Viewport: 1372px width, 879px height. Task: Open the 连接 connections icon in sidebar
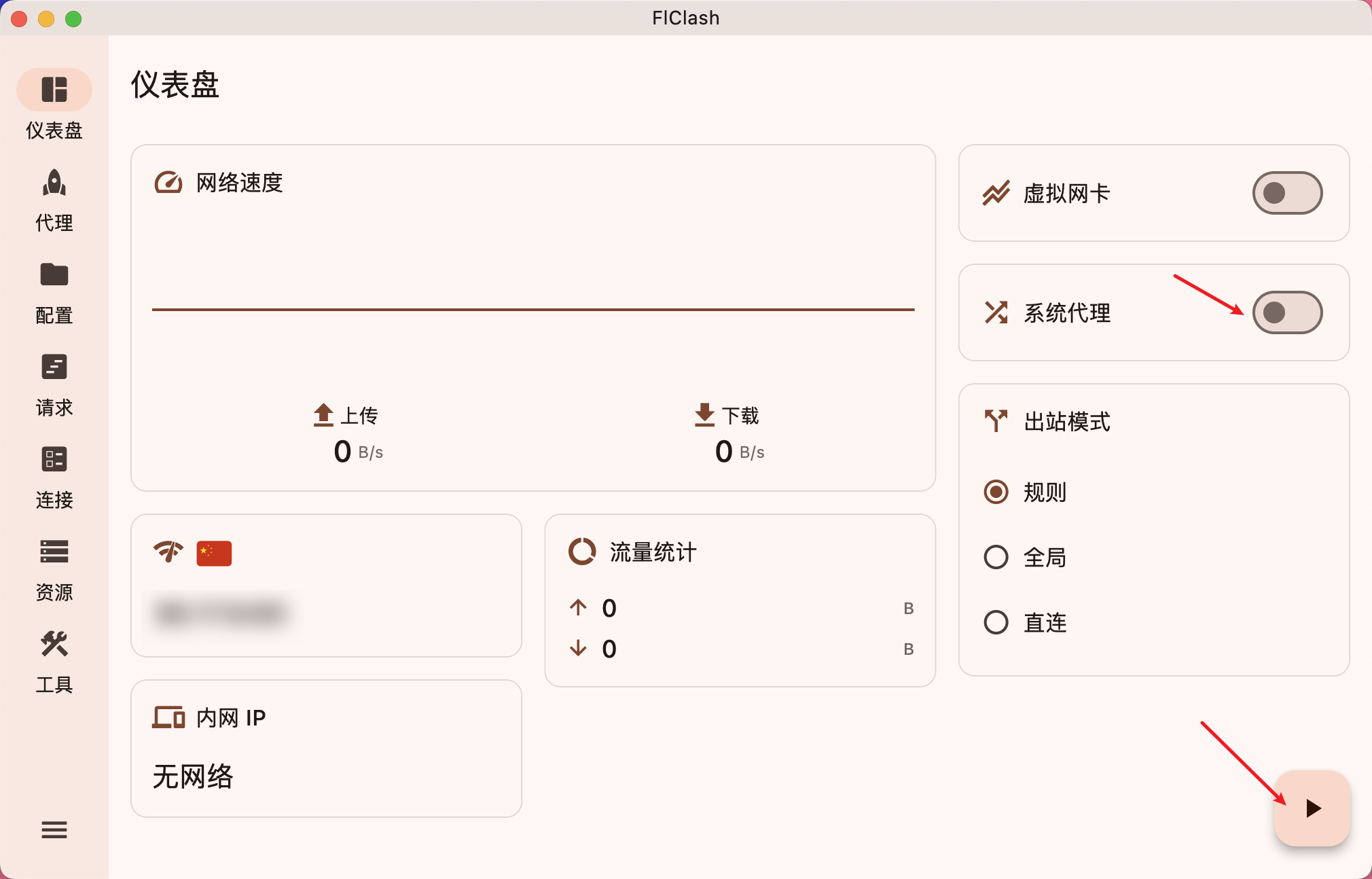(x=54, y=459)
